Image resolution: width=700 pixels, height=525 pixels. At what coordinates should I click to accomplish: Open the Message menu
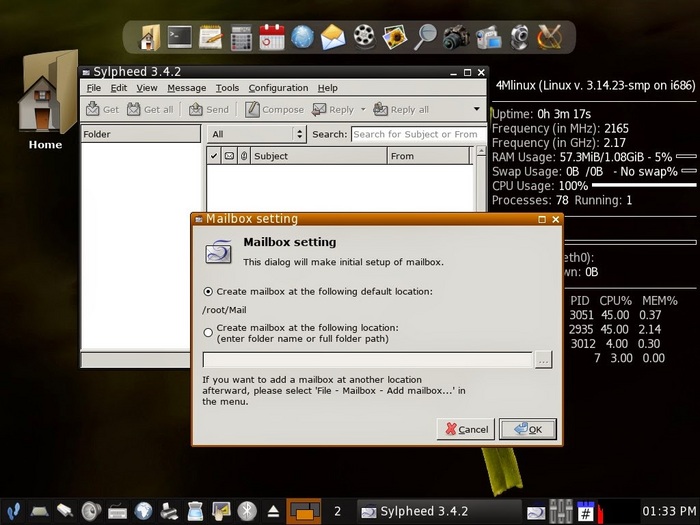click(x=186, y=88)
